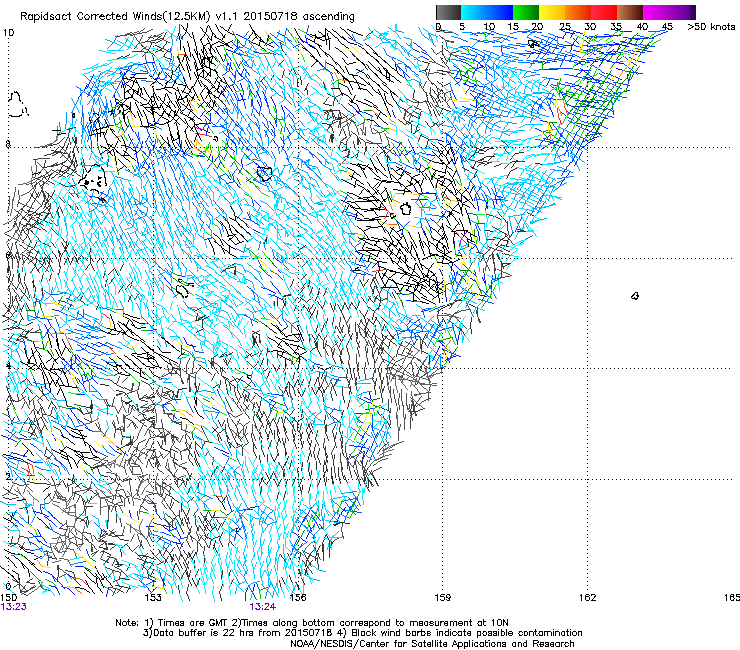740x650 pixels.
Task: Click the 'Rapidscat Corrected Winds' title text
Action: pyautogui.click(x=91, y=16)
